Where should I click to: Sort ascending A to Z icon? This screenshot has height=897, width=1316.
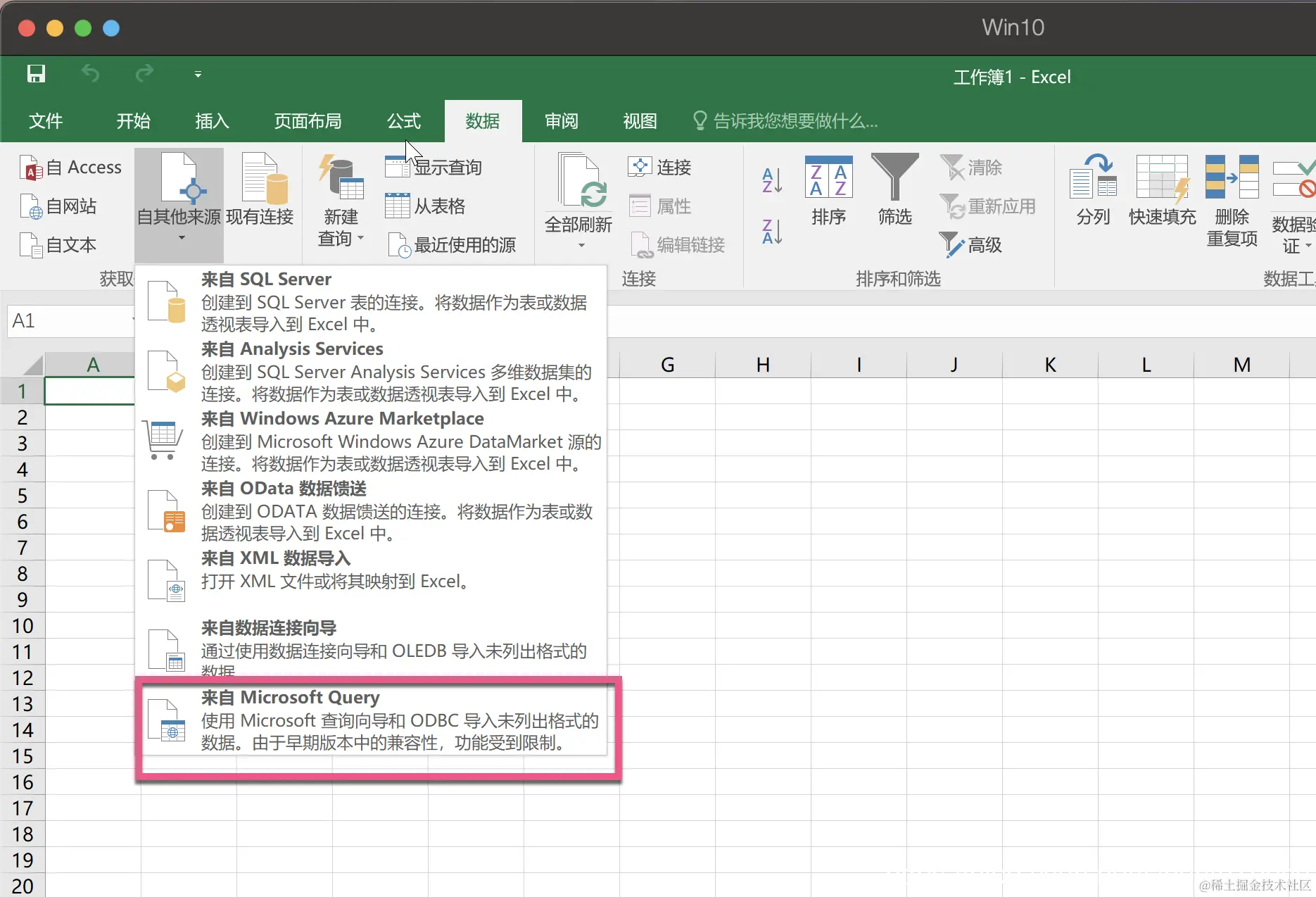click(x=772, y=180)
